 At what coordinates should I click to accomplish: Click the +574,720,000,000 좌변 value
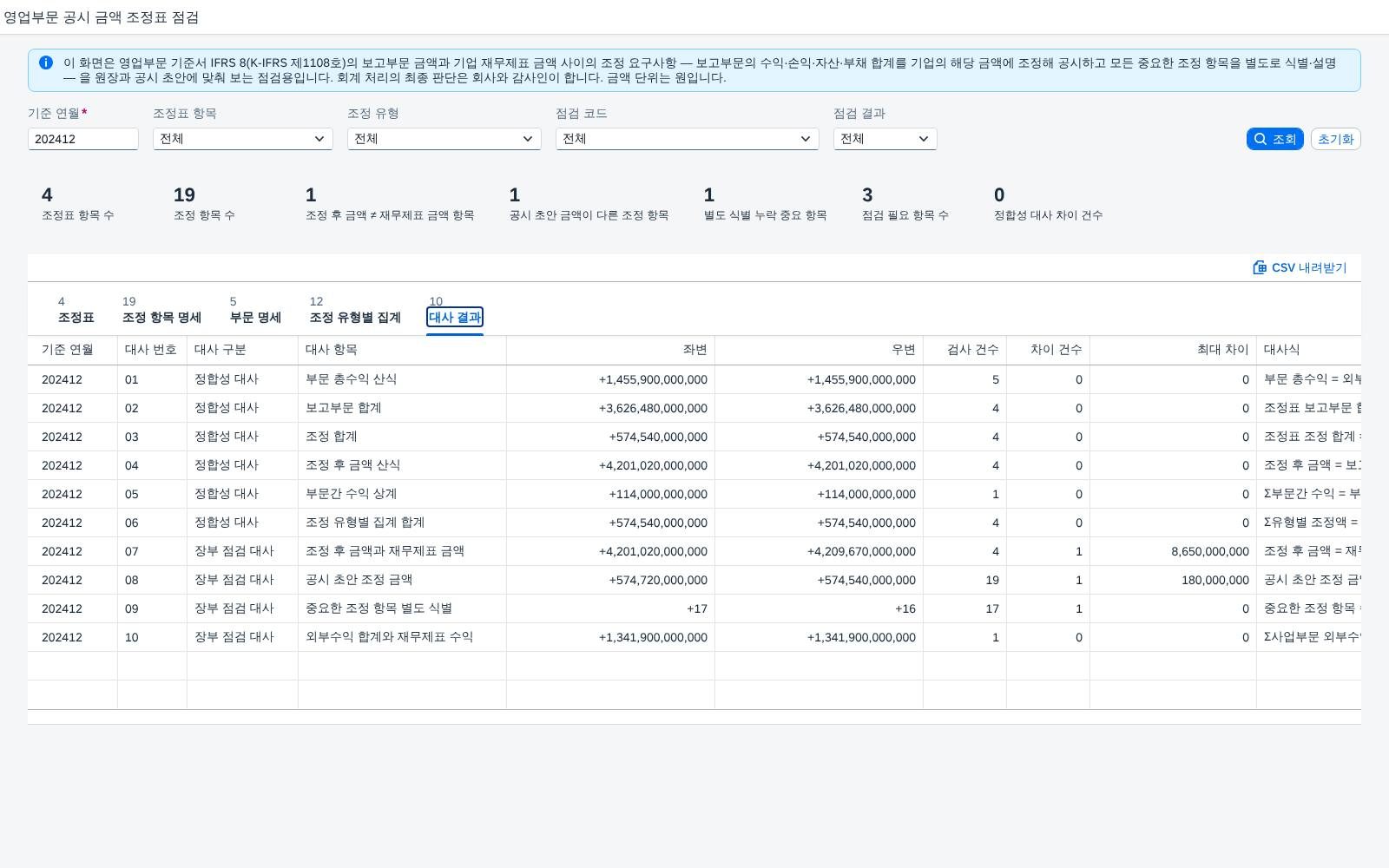click(x=658, y=580)
